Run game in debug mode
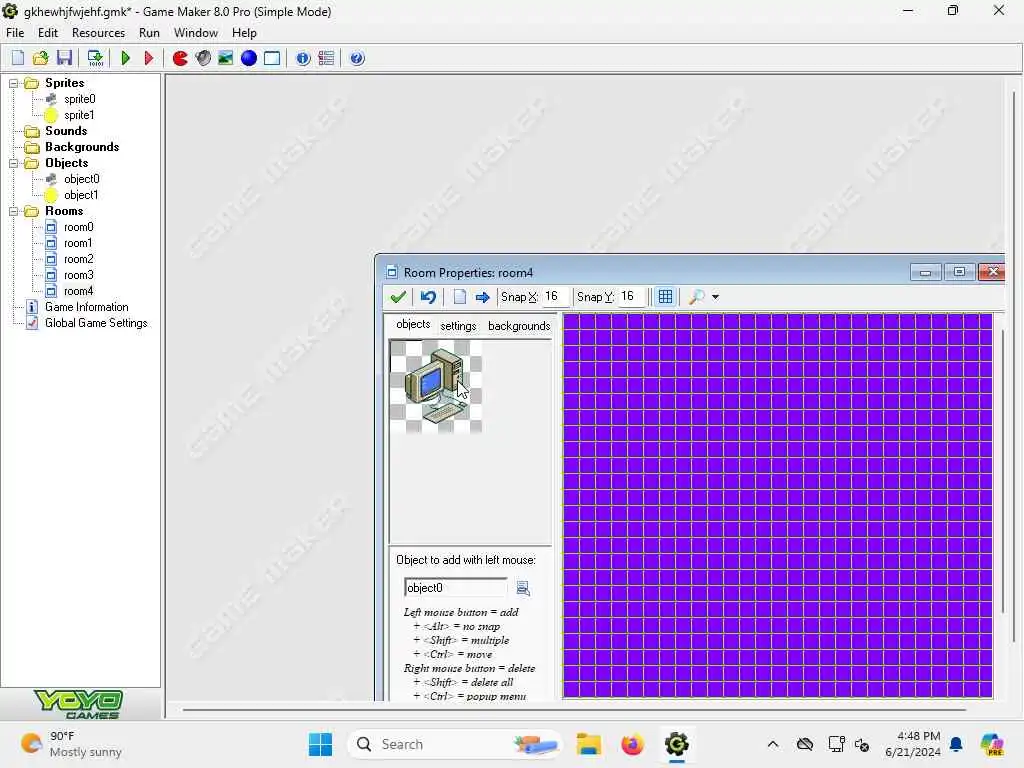The image size is (1024, 768). pos(148,58)
